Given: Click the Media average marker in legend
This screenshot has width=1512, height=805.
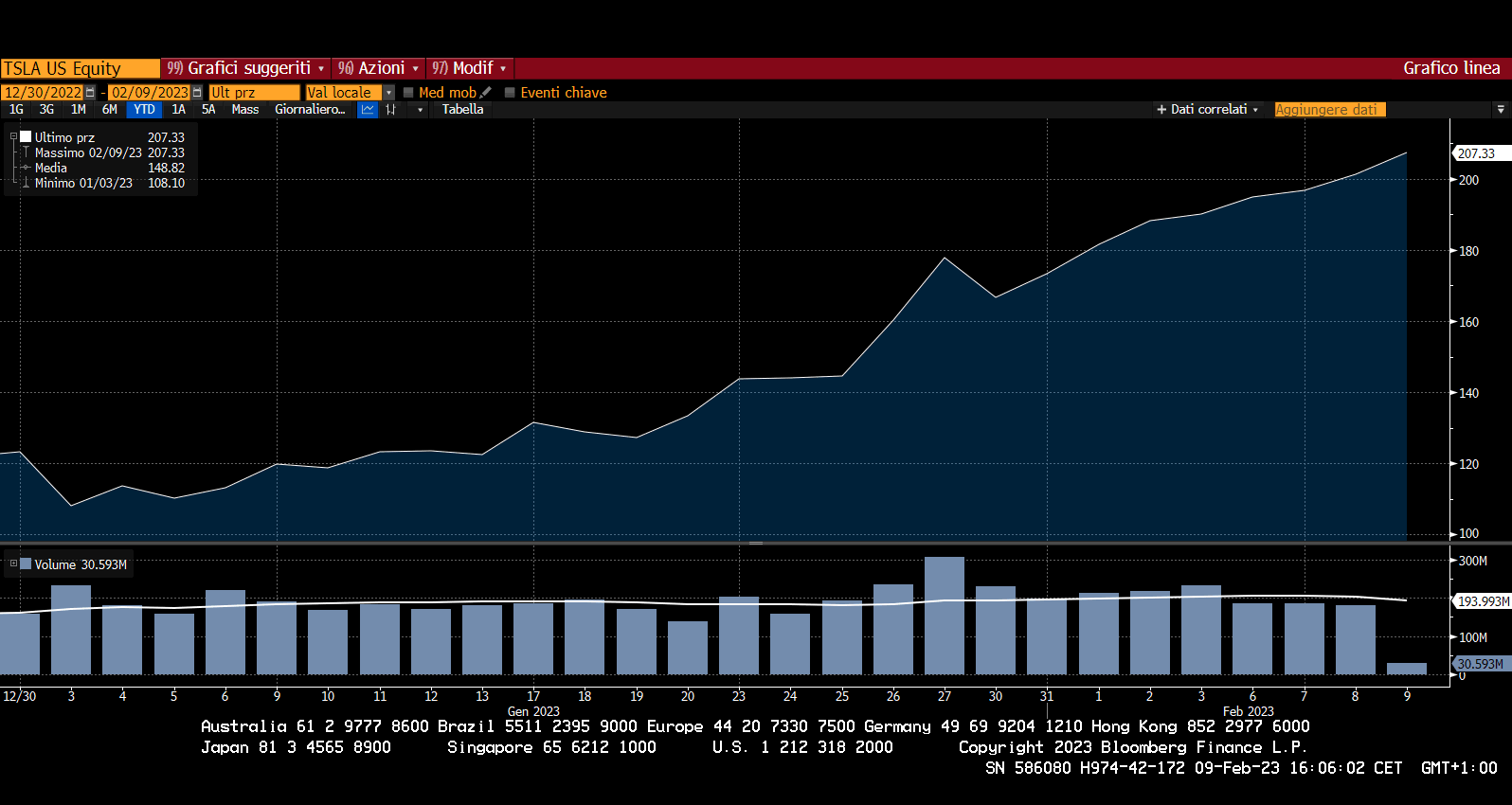Looking at the screenshot, I should (26, 168).
